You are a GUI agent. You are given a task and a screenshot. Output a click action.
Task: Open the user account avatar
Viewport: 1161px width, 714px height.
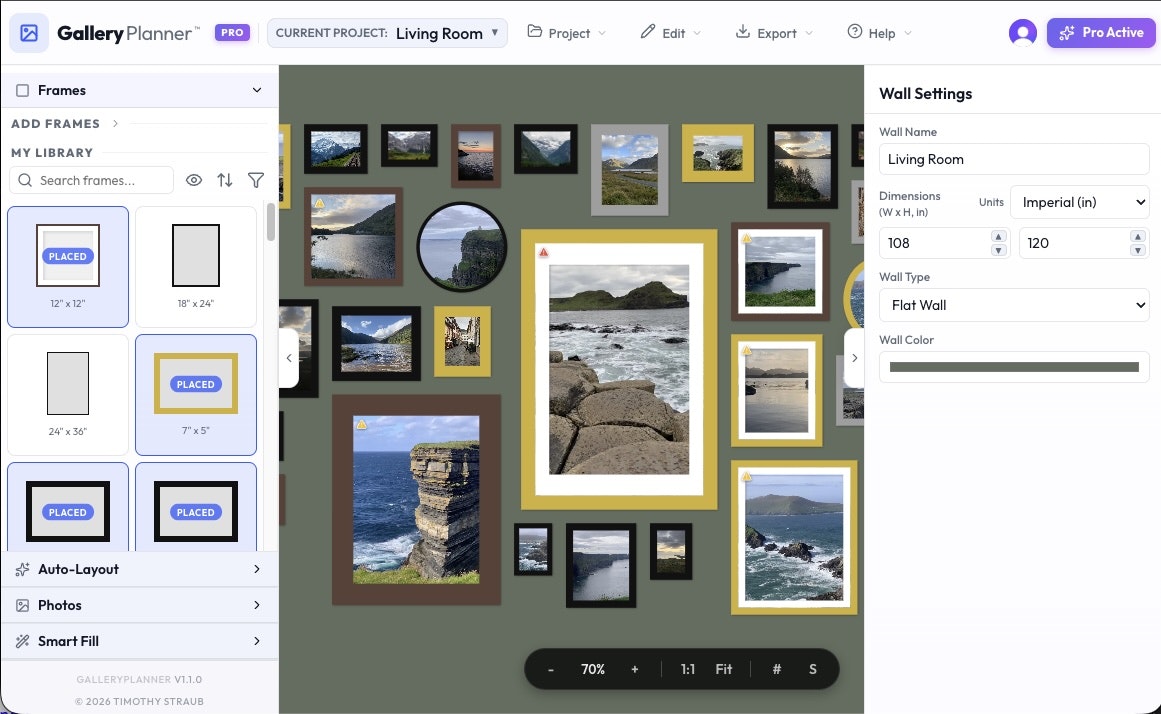pos(1022,32)
